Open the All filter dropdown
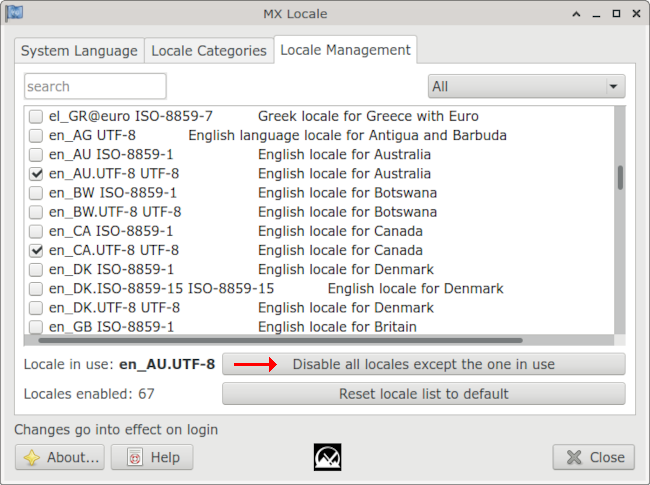Viewport: 650px width, 485px height. pos(526,87)
